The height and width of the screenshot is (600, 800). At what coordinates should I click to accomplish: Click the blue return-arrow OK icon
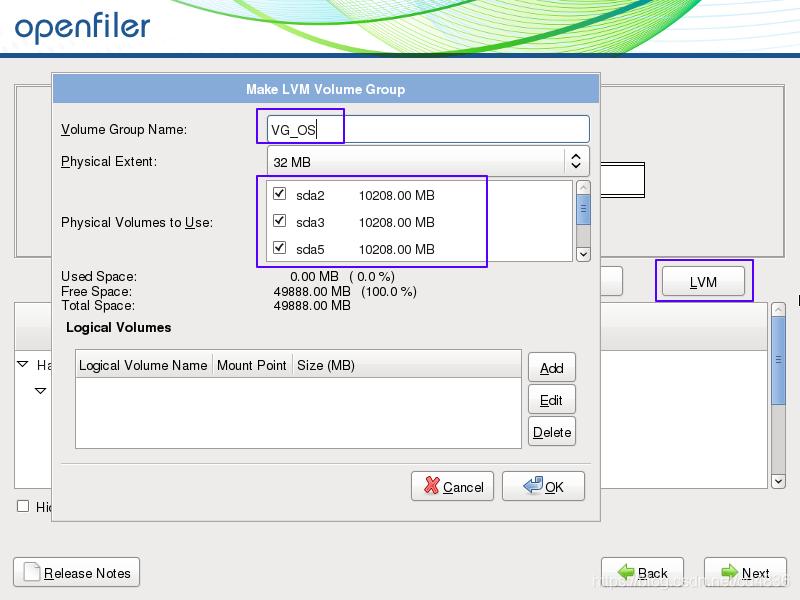(x=533, y=485)
